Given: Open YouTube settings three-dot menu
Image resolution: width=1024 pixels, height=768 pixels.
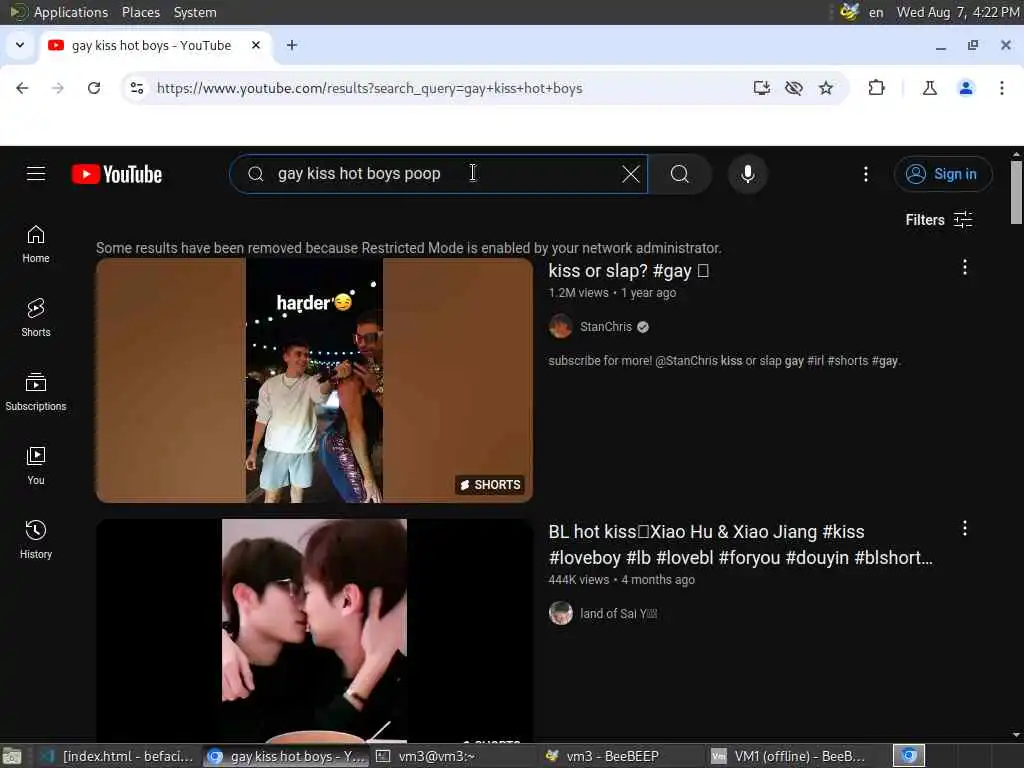Looking at the screenshot, I should tap(866, 174).
